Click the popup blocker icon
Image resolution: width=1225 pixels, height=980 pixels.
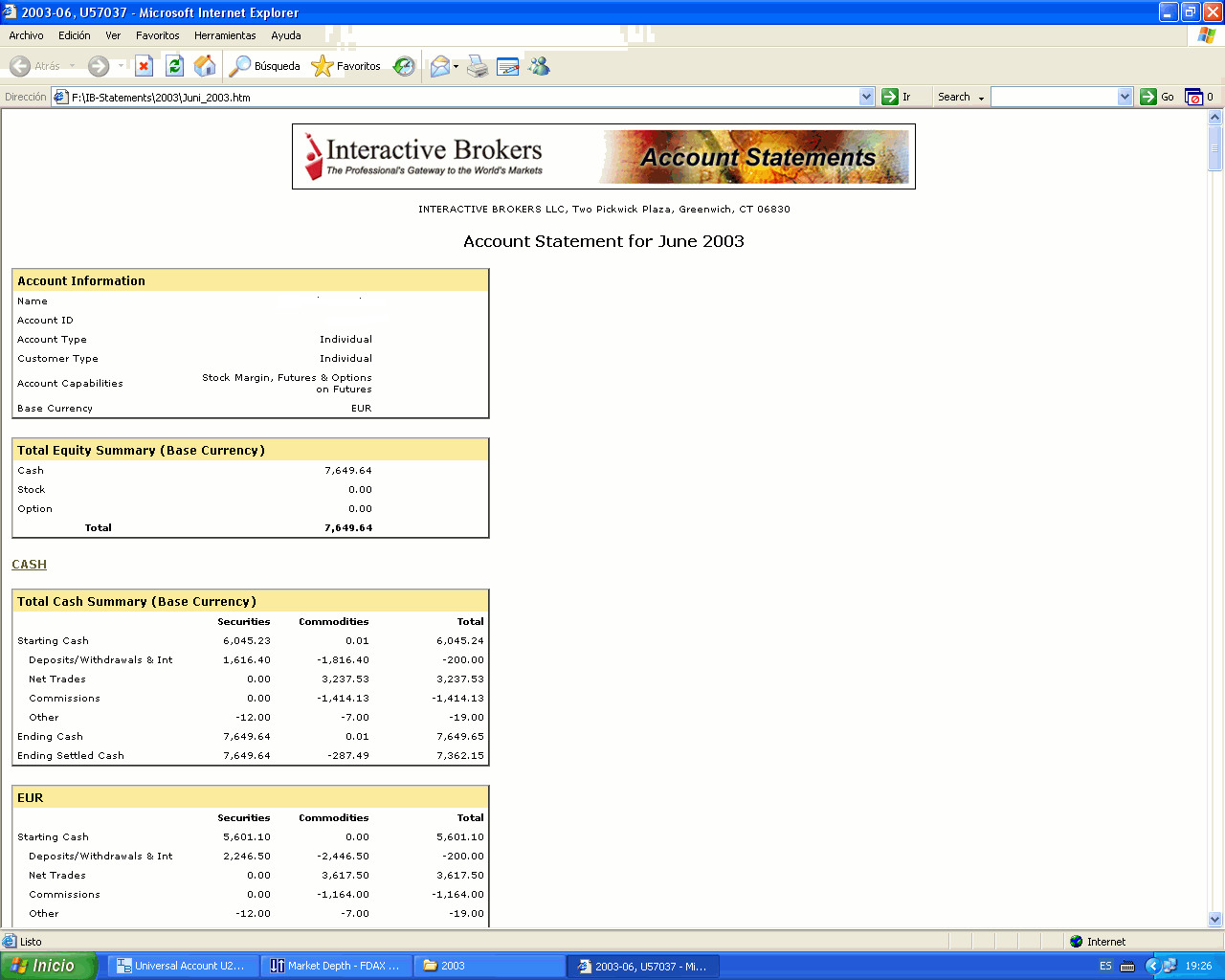(x=1193, y=97)
